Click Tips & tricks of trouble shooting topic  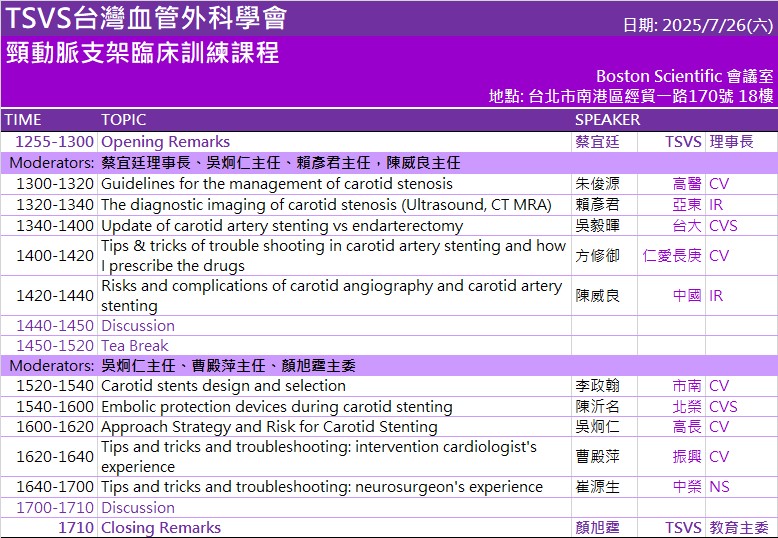point(333,256)
